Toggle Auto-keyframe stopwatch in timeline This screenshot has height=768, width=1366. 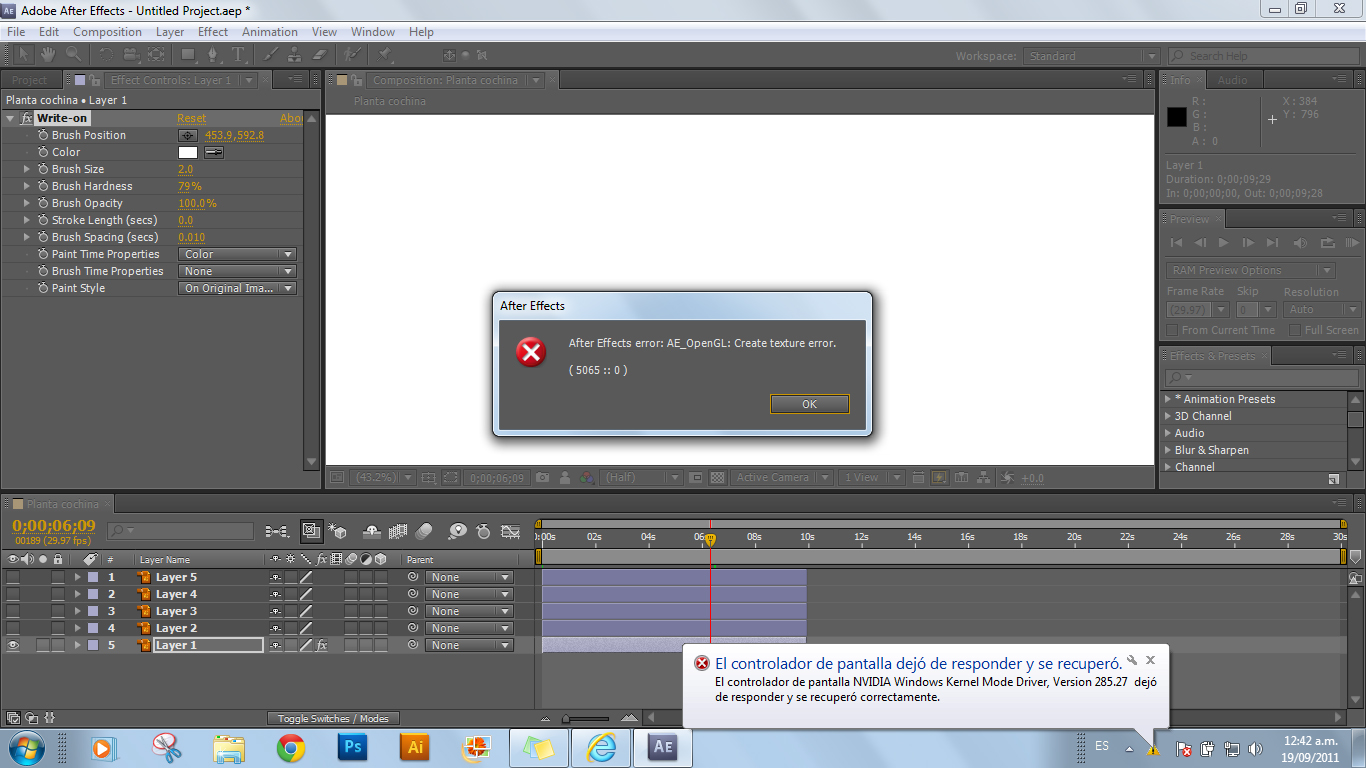pyautogui.click(x=483, y=531)
